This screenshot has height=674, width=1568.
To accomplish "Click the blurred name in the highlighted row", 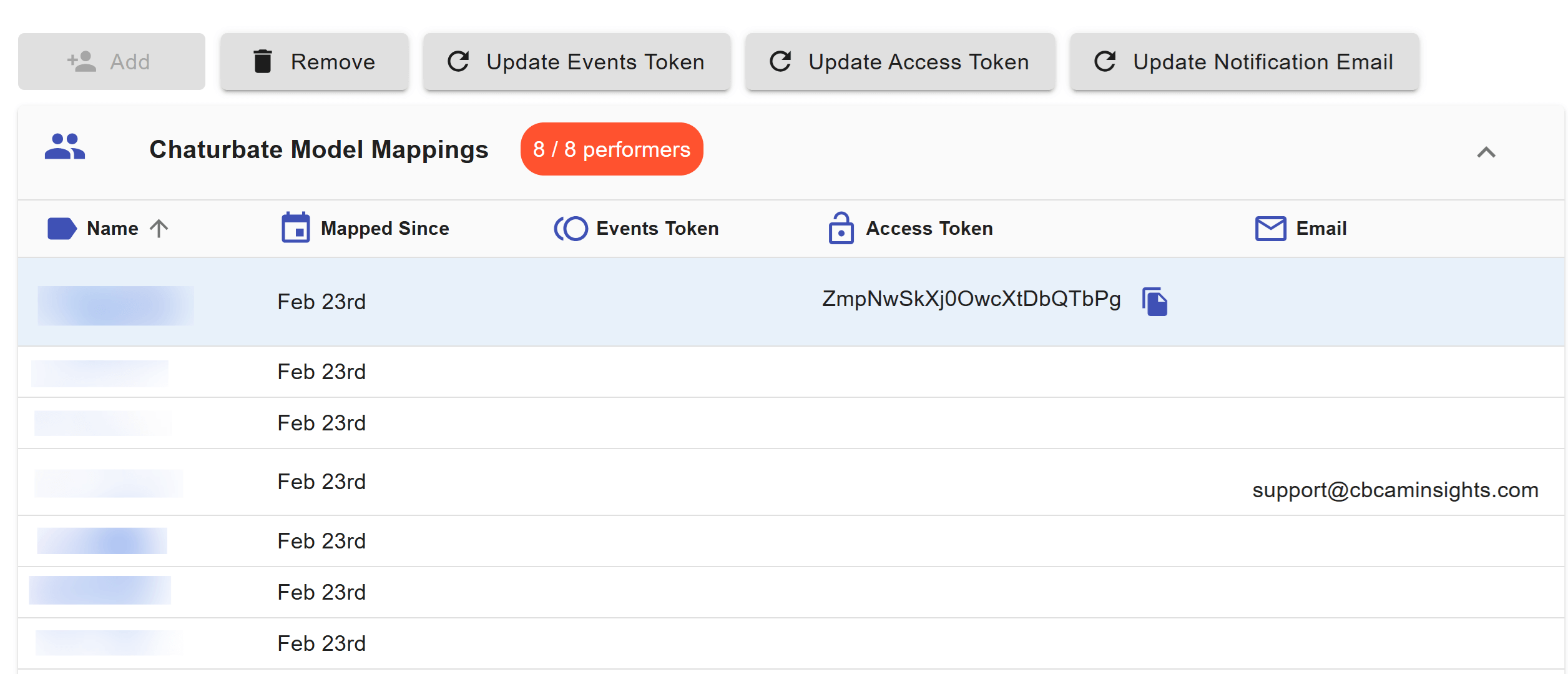I will 115,305.
